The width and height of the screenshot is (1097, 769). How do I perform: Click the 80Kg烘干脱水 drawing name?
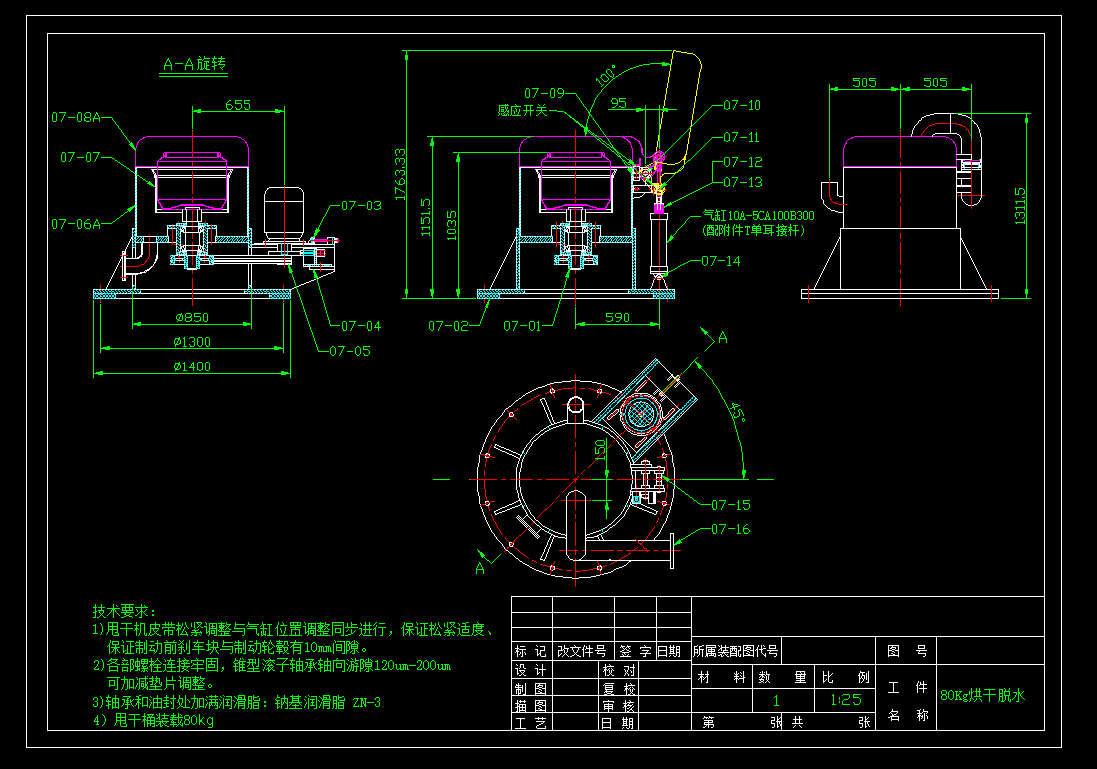[982, 696]
